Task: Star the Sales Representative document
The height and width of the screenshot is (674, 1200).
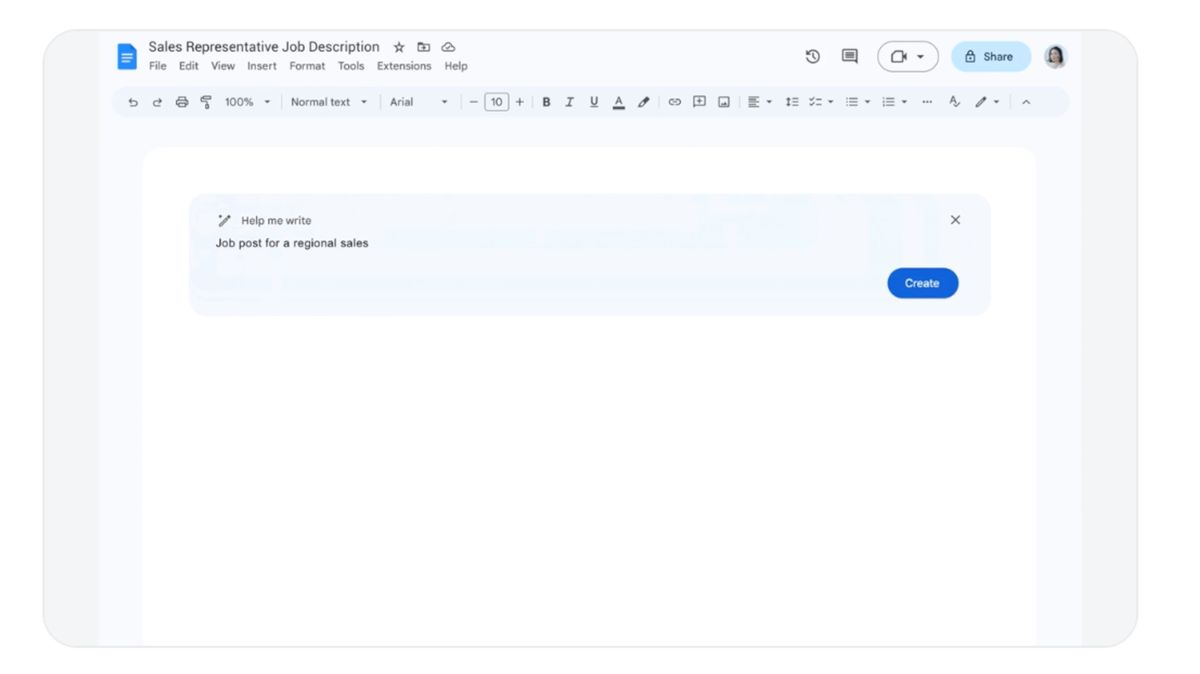Action: (398, 46)
